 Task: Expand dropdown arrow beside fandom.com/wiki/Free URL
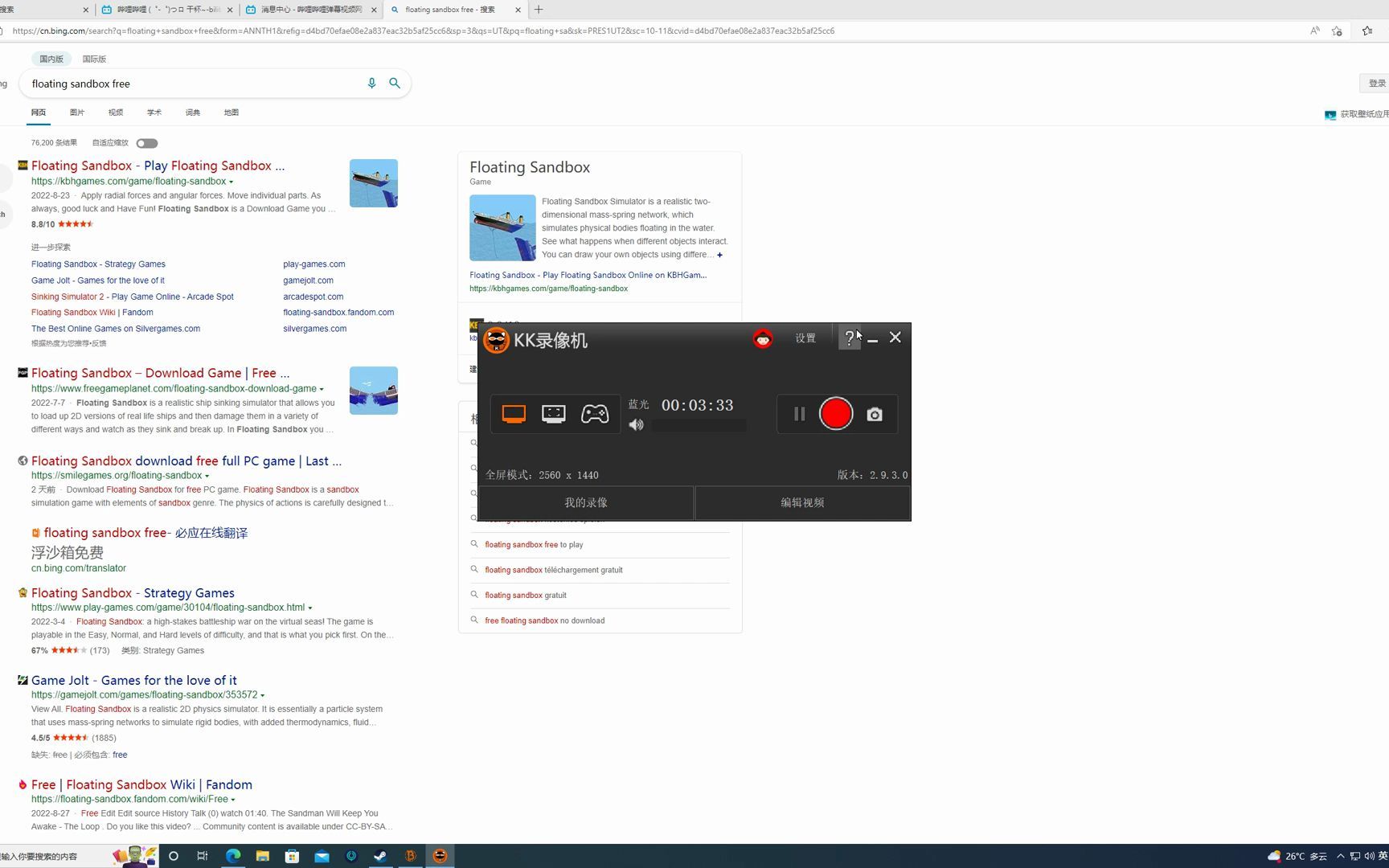coord(233,800)
